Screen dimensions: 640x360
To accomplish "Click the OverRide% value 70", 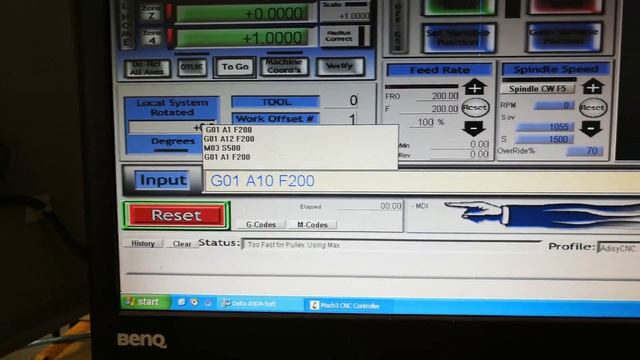I will (x=585, y=151).
